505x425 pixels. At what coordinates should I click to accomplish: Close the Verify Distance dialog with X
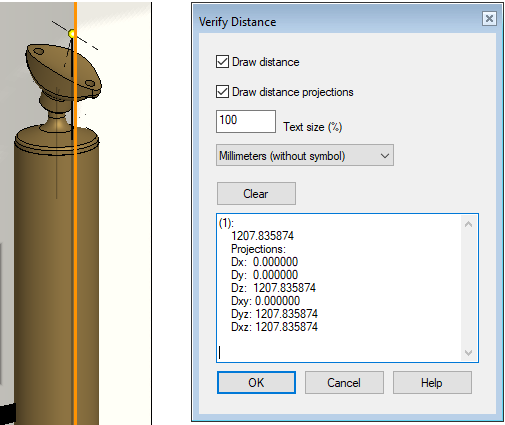point(489,18)
